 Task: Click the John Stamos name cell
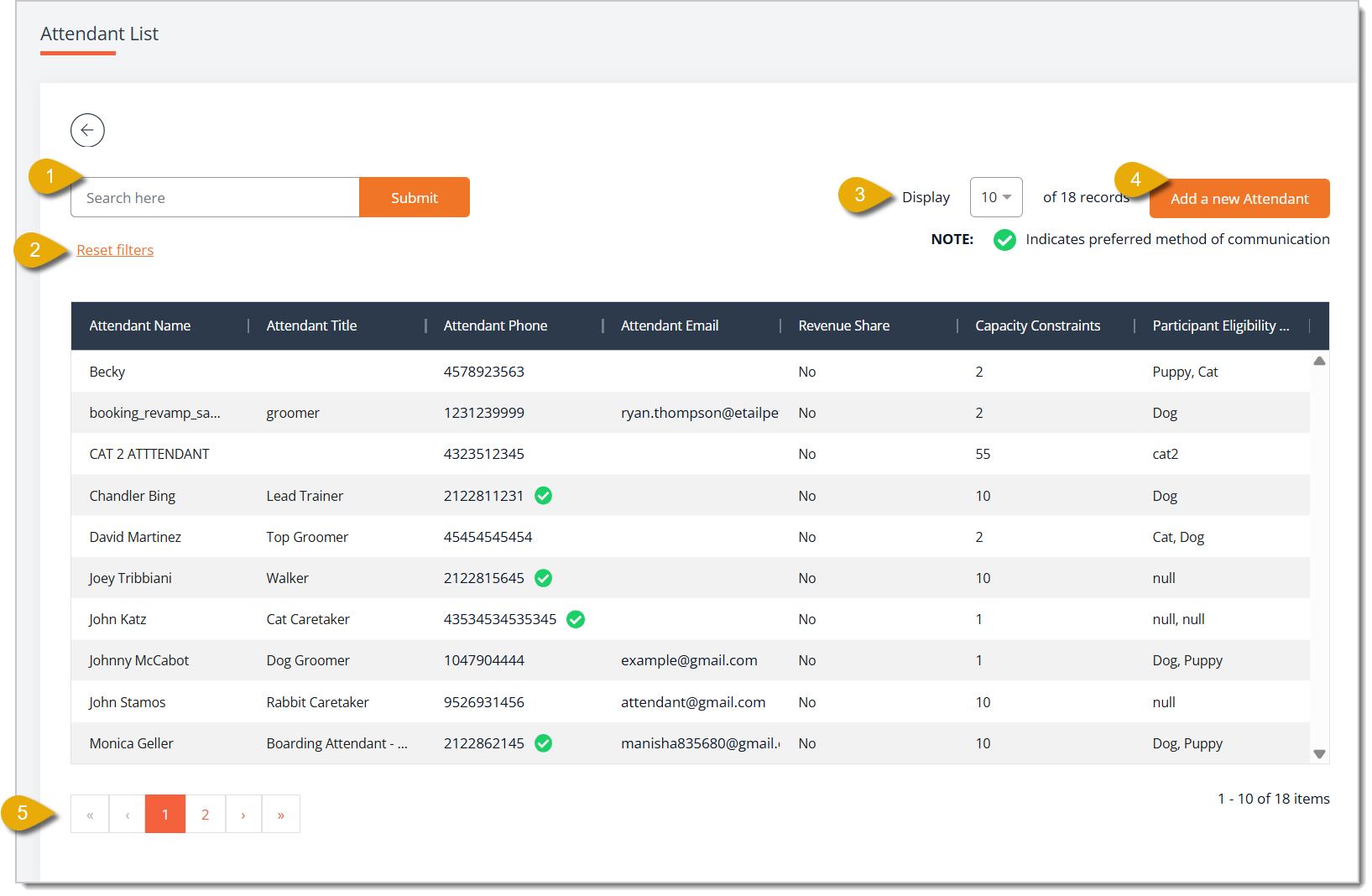127,702
